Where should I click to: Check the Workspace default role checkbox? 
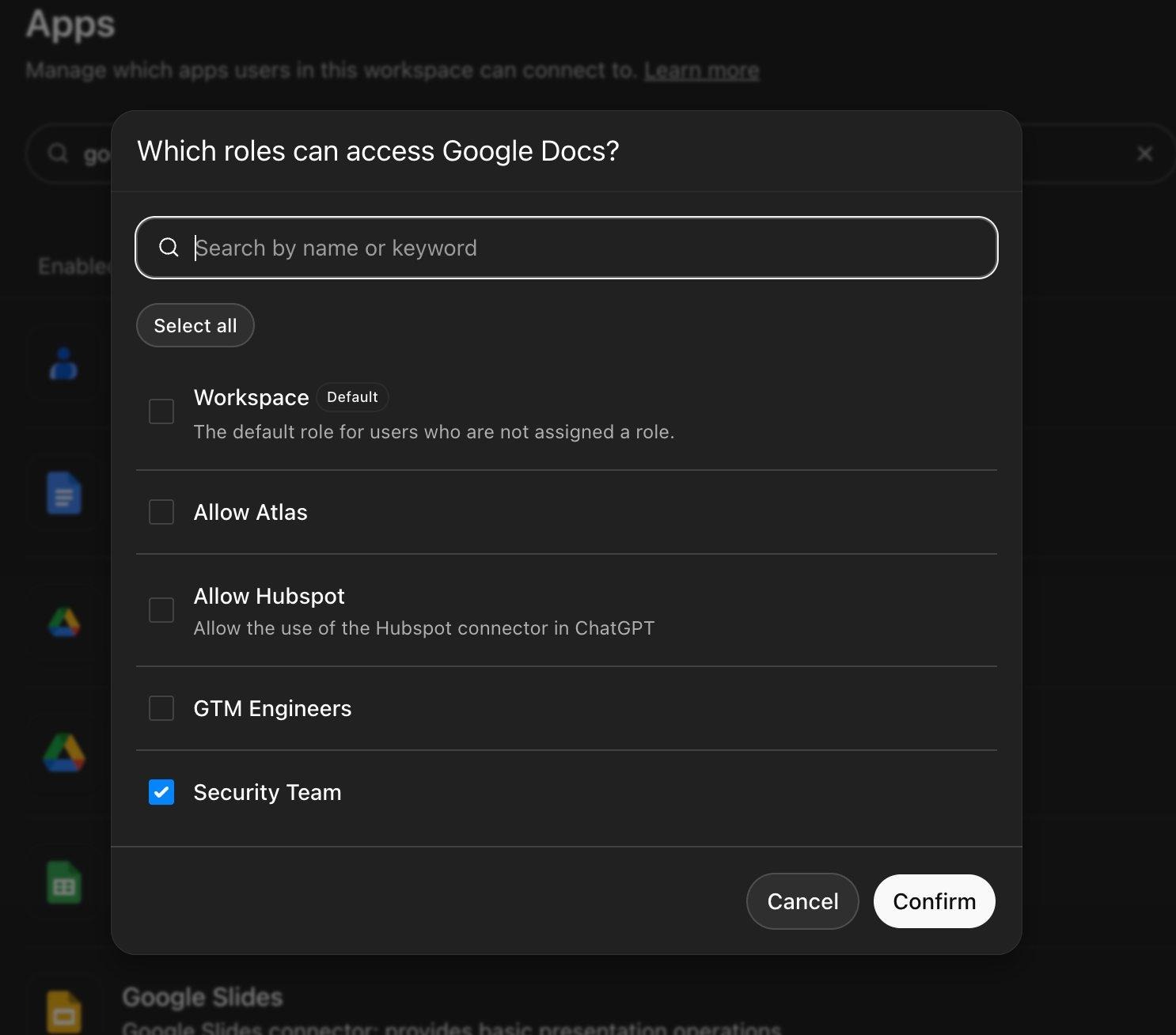(161, 411)
